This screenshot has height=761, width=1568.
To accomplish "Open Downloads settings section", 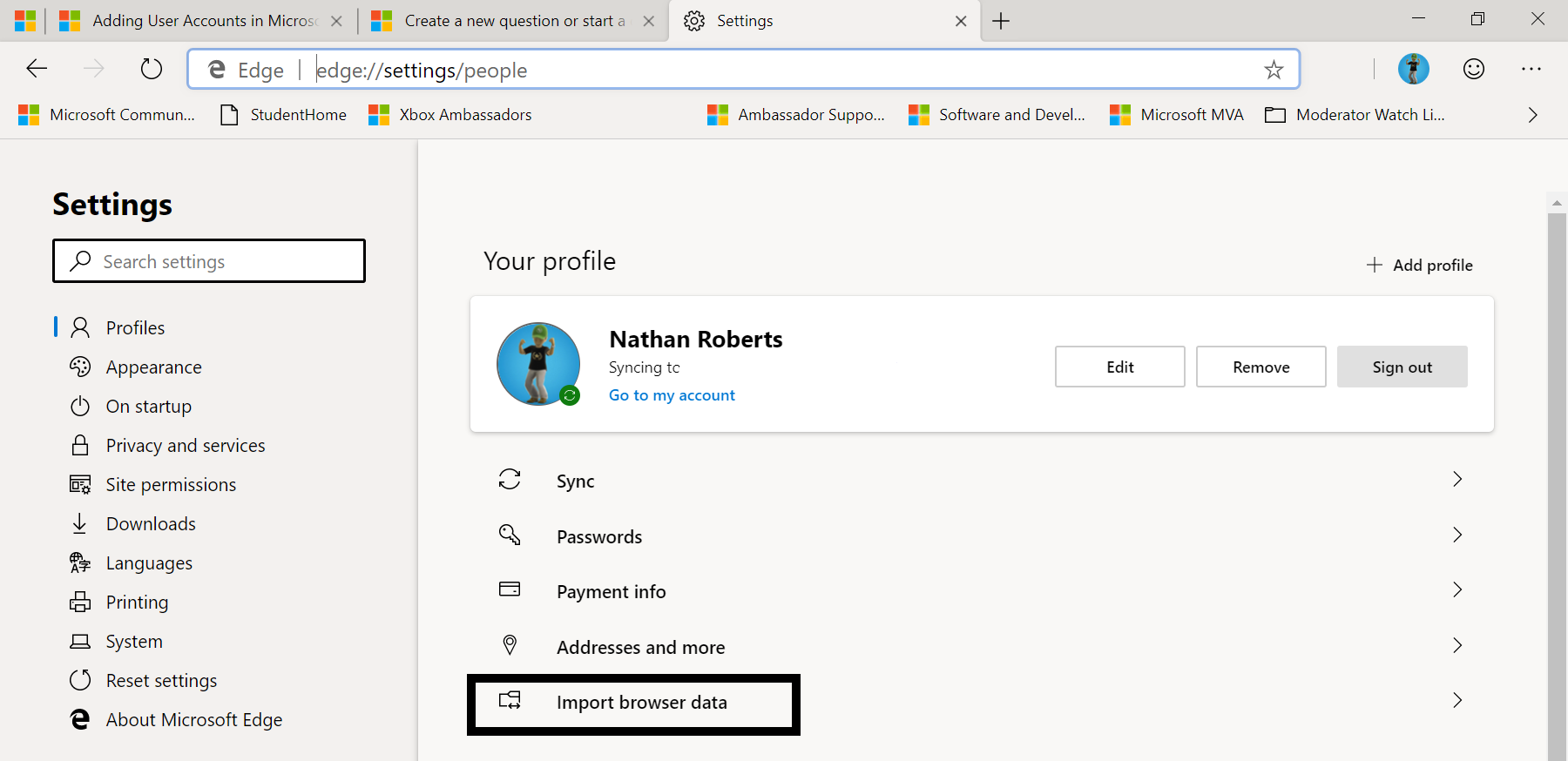I will click(x=151, y=524).
